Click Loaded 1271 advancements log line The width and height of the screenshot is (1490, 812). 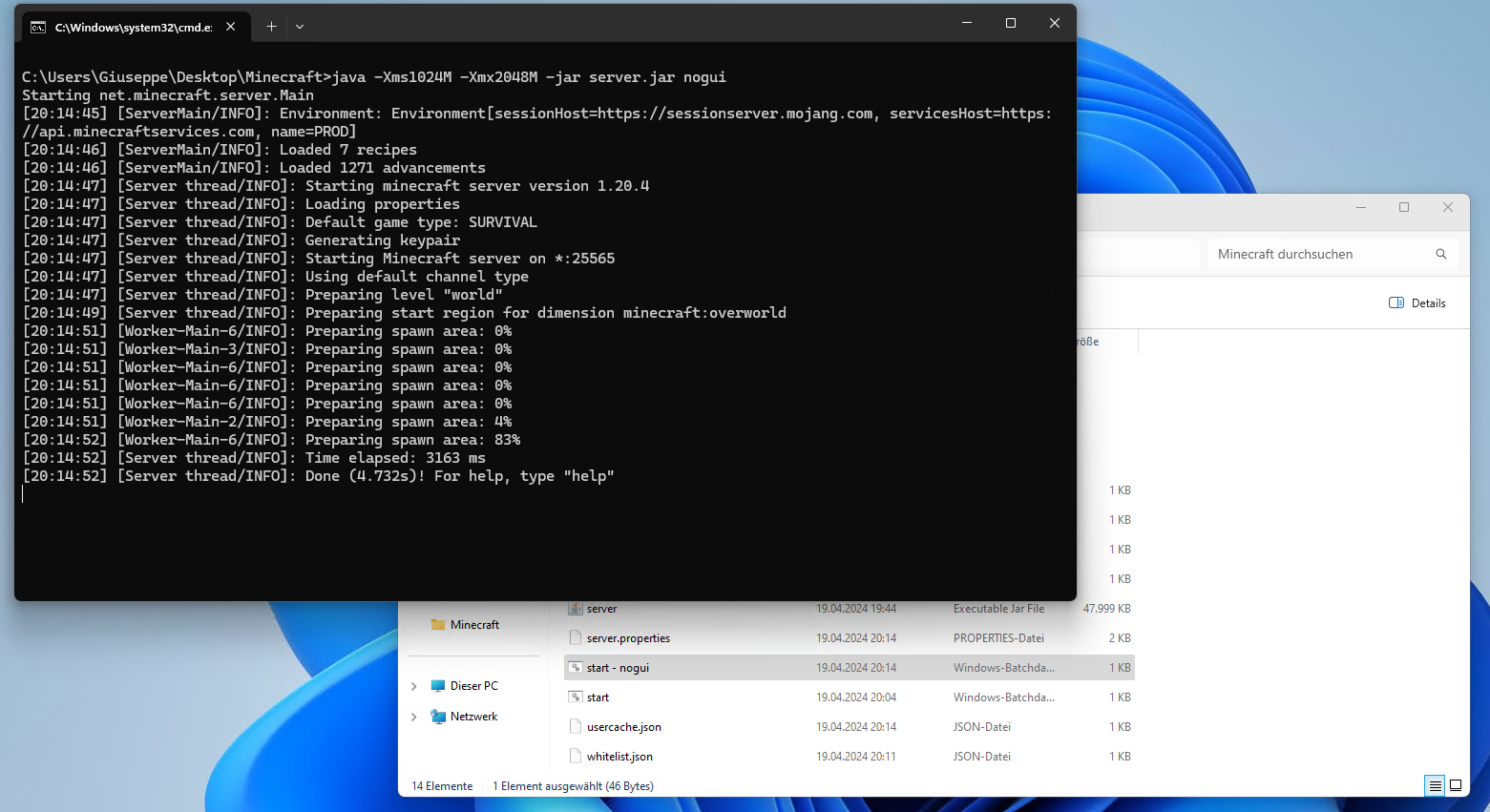pos(254,168)
